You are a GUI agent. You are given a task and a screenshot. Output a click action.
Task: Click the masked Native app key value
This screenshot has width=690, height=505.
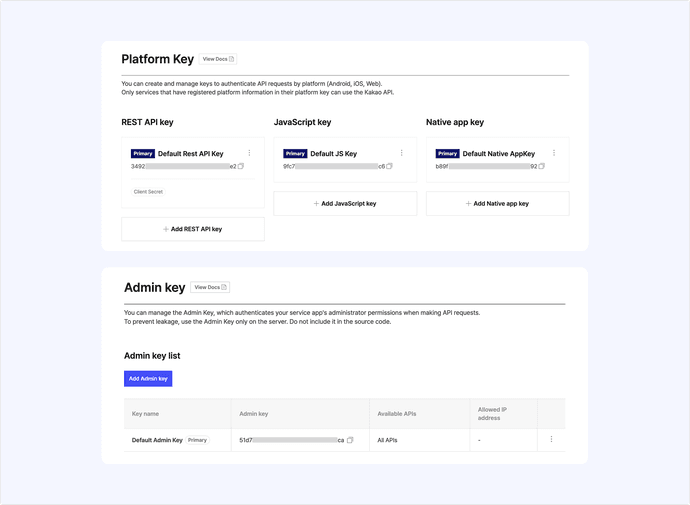pos(486,166)
